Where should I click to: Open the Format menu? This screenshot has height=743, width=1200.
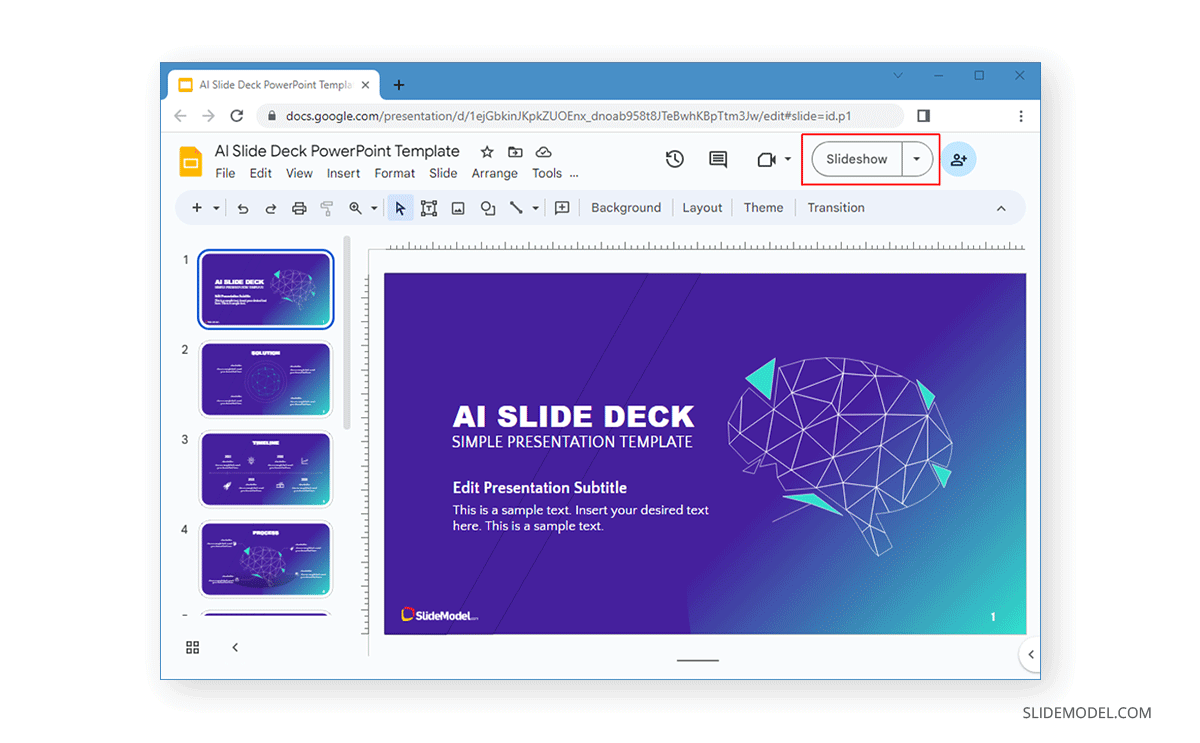pos(394,172)
